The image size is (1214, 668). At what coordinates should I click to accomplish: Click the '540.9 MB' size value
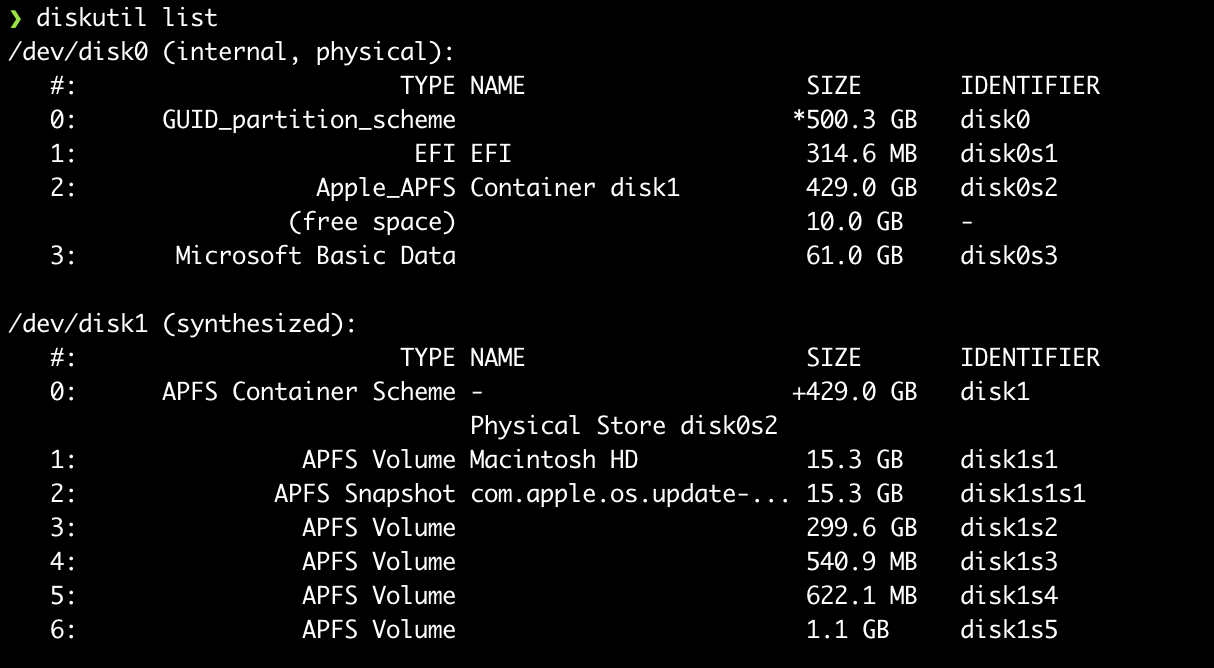pos(861,562)
